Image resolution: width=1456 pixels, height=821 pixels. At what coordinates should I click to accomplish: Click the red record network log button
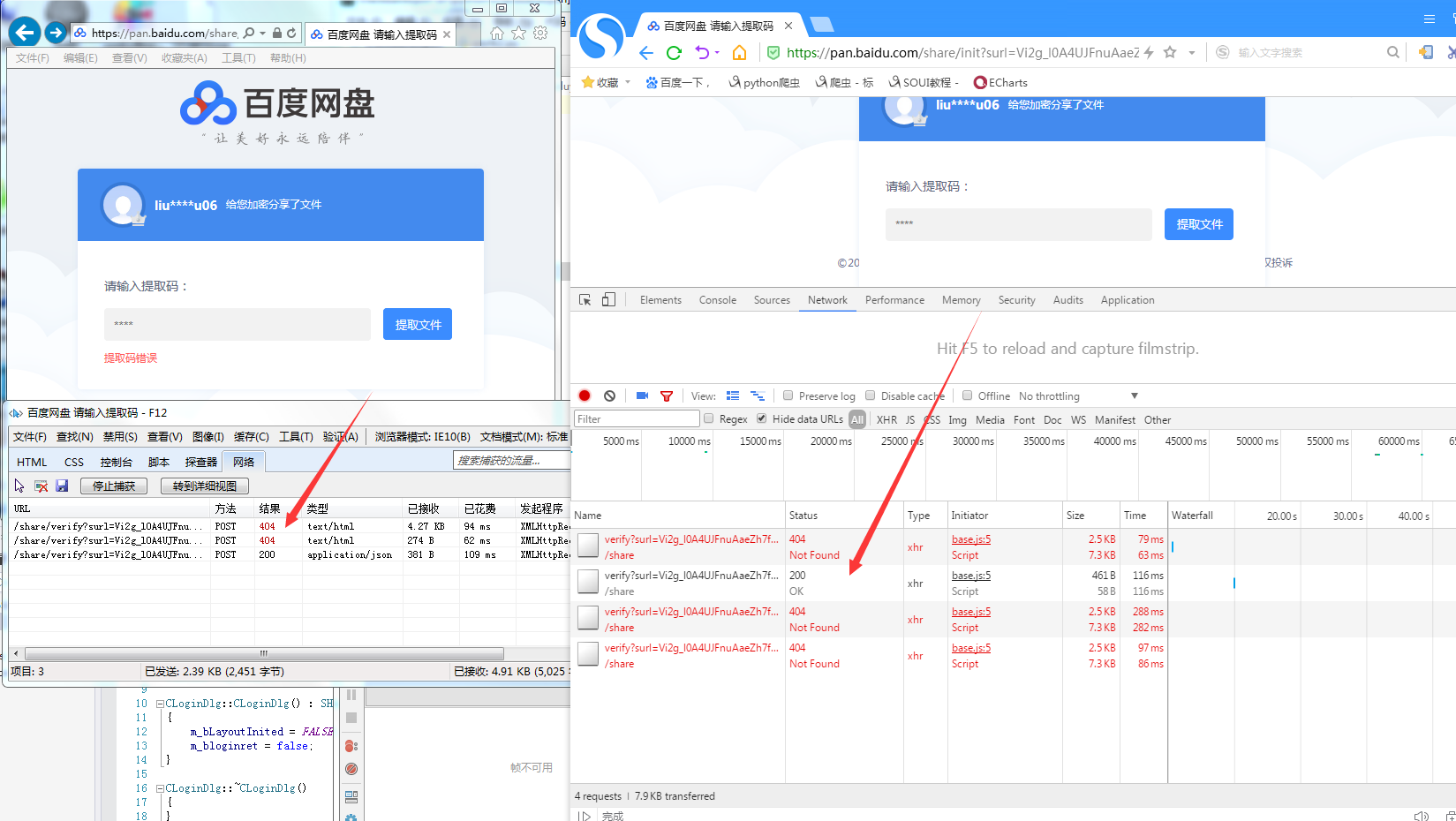click(585, 395)
